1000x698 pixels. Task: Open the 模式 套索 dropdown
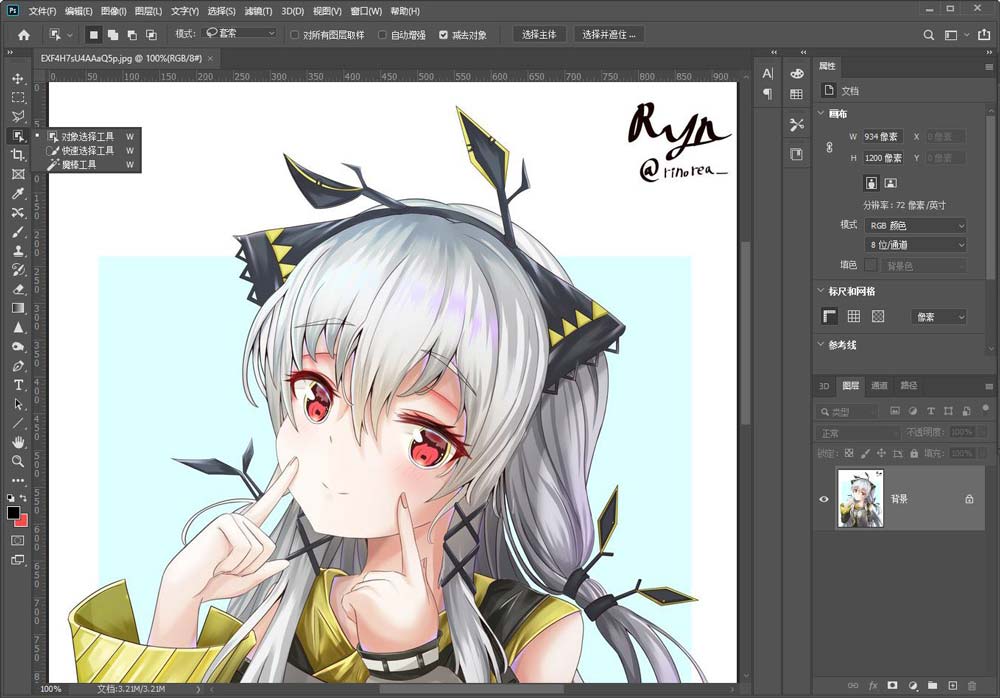[240, 33]
